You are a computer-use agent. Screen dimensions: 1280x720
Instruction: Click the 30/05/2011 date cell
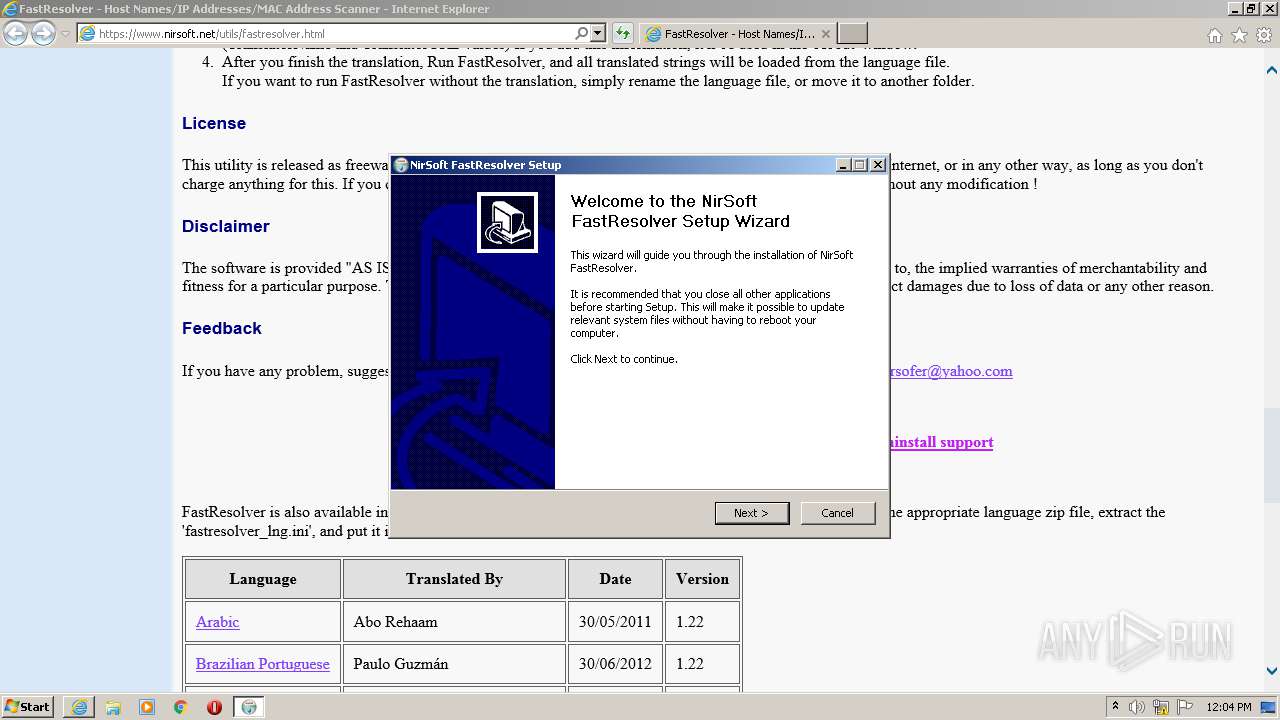pyautogui.click(x=615, y=621)
